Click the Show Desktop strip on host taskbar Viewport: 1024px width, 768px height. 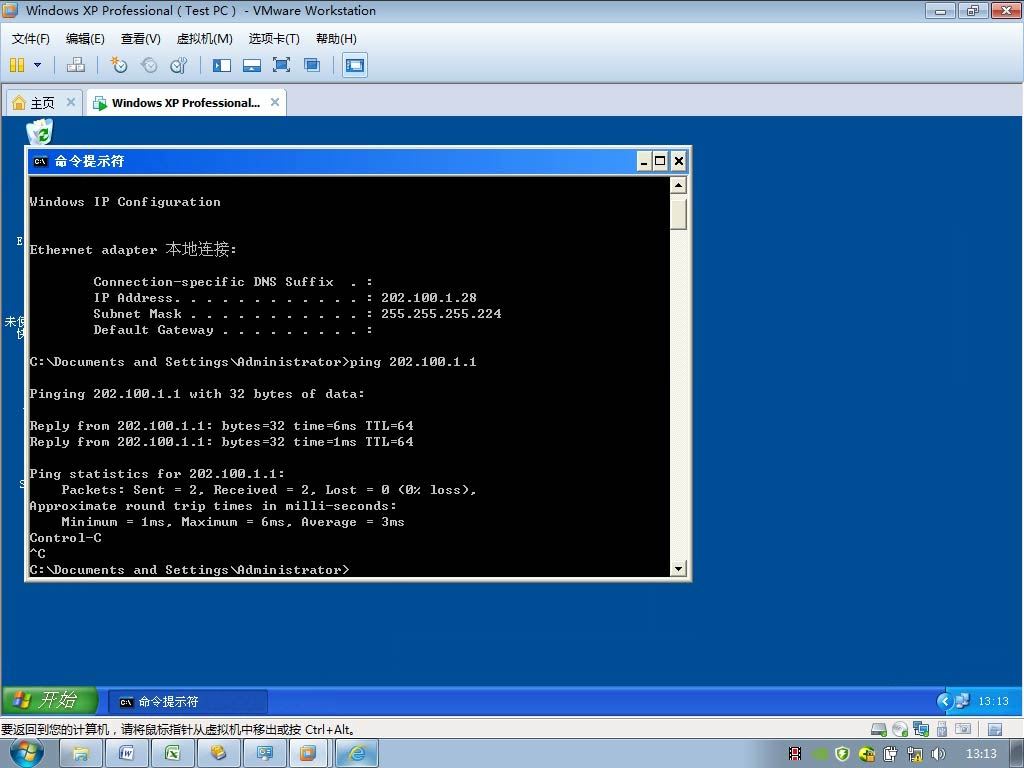tap(1018, 754)
